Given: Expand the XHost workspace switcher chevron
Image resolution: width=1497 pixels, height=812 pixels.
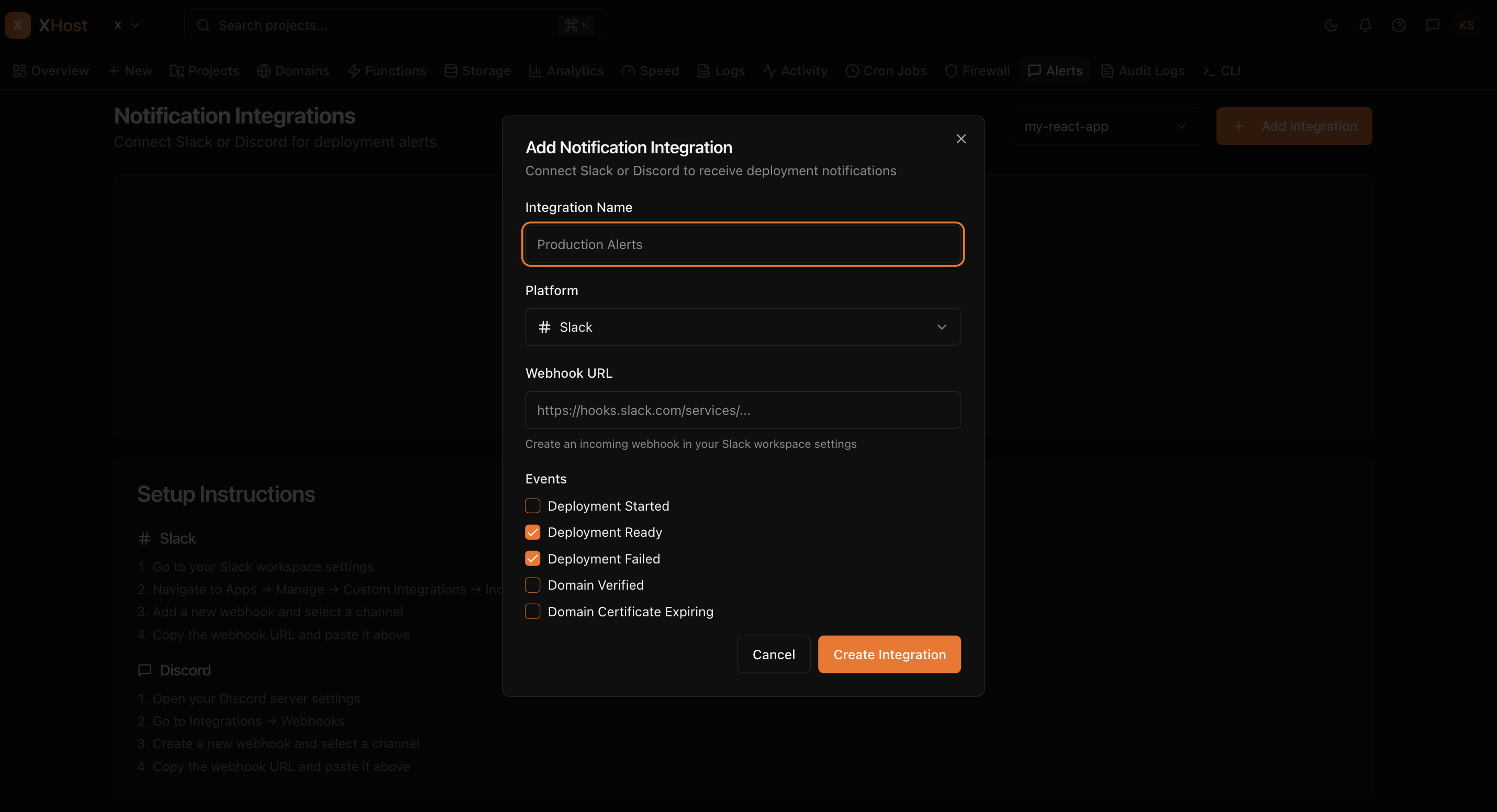Looking at the screenshot, I should tap(137, 25).
